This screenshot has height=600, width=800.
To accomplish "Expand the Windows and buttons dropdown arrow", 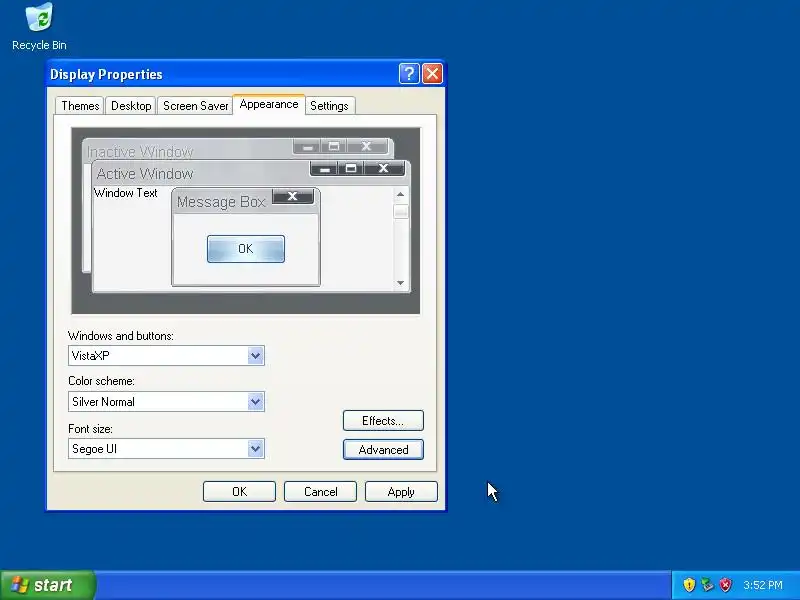I will pyautogui.click(x=255, y=356).
